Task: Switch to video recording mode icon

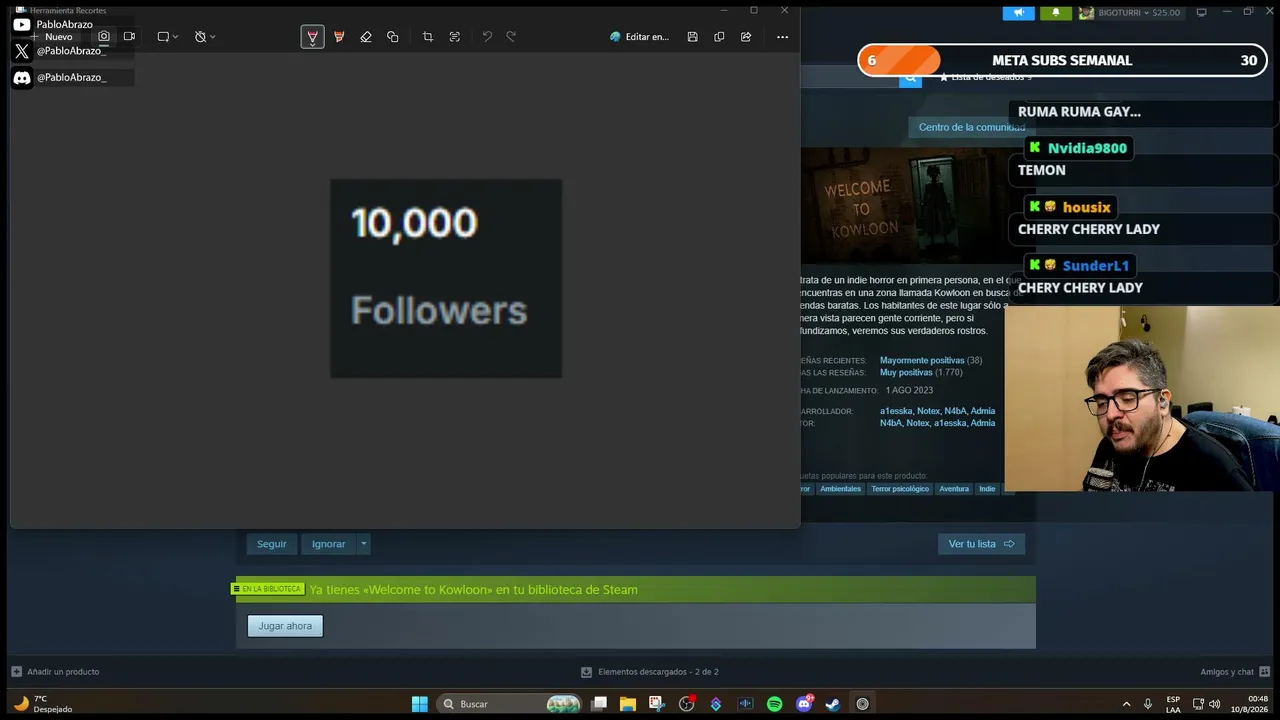Action: click(x=129, y=36)
